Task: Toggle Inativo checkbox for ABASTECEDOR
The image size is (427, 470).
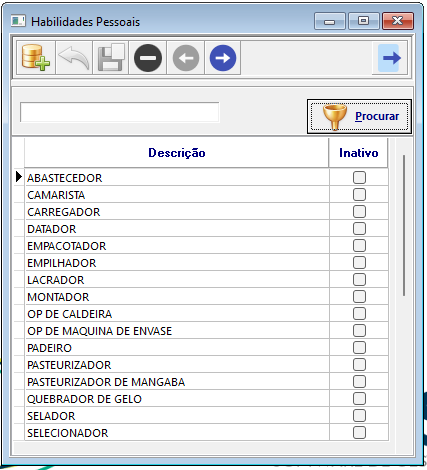Action: [x=359, y=178]
